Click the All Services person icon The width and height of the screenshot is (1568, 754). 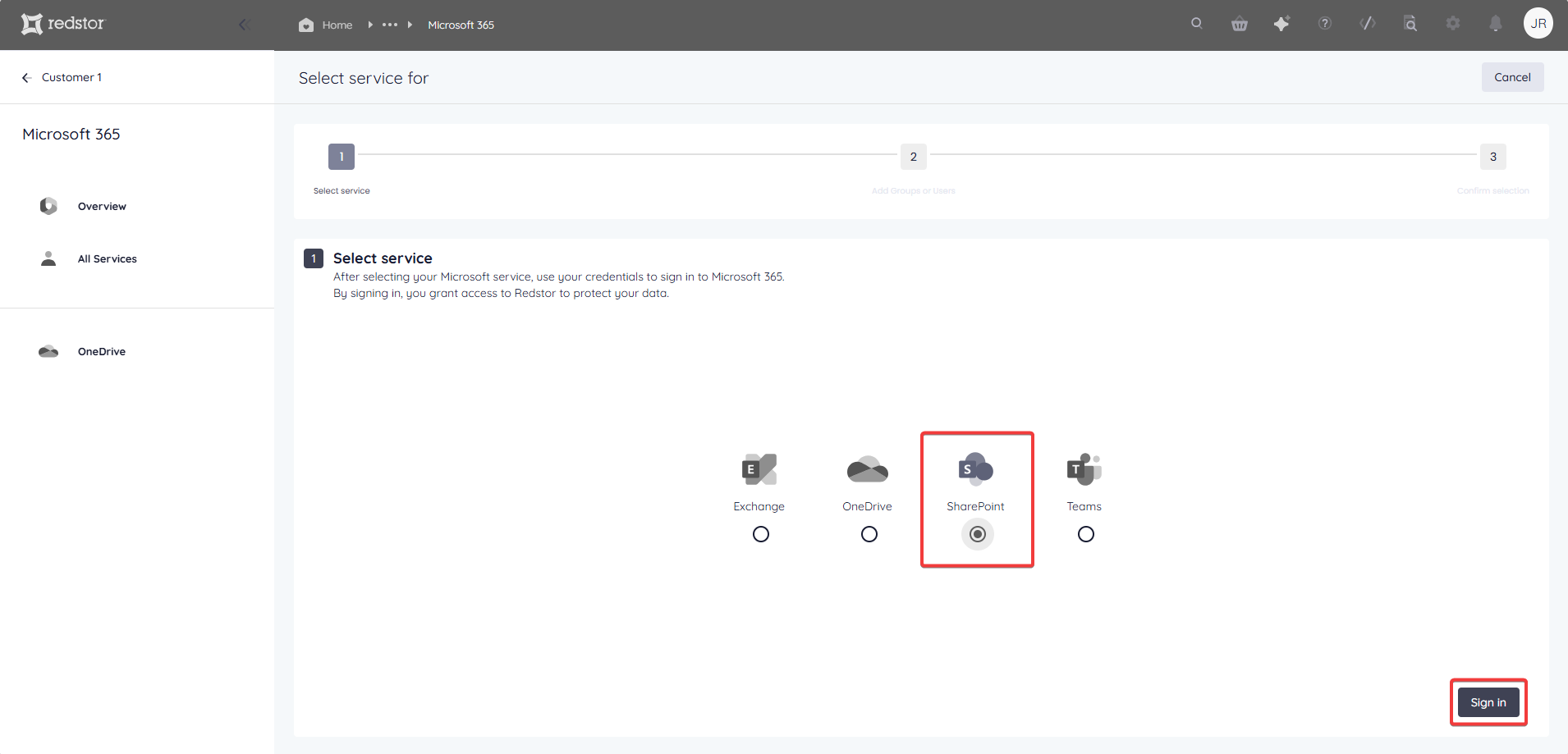[48, 258]
